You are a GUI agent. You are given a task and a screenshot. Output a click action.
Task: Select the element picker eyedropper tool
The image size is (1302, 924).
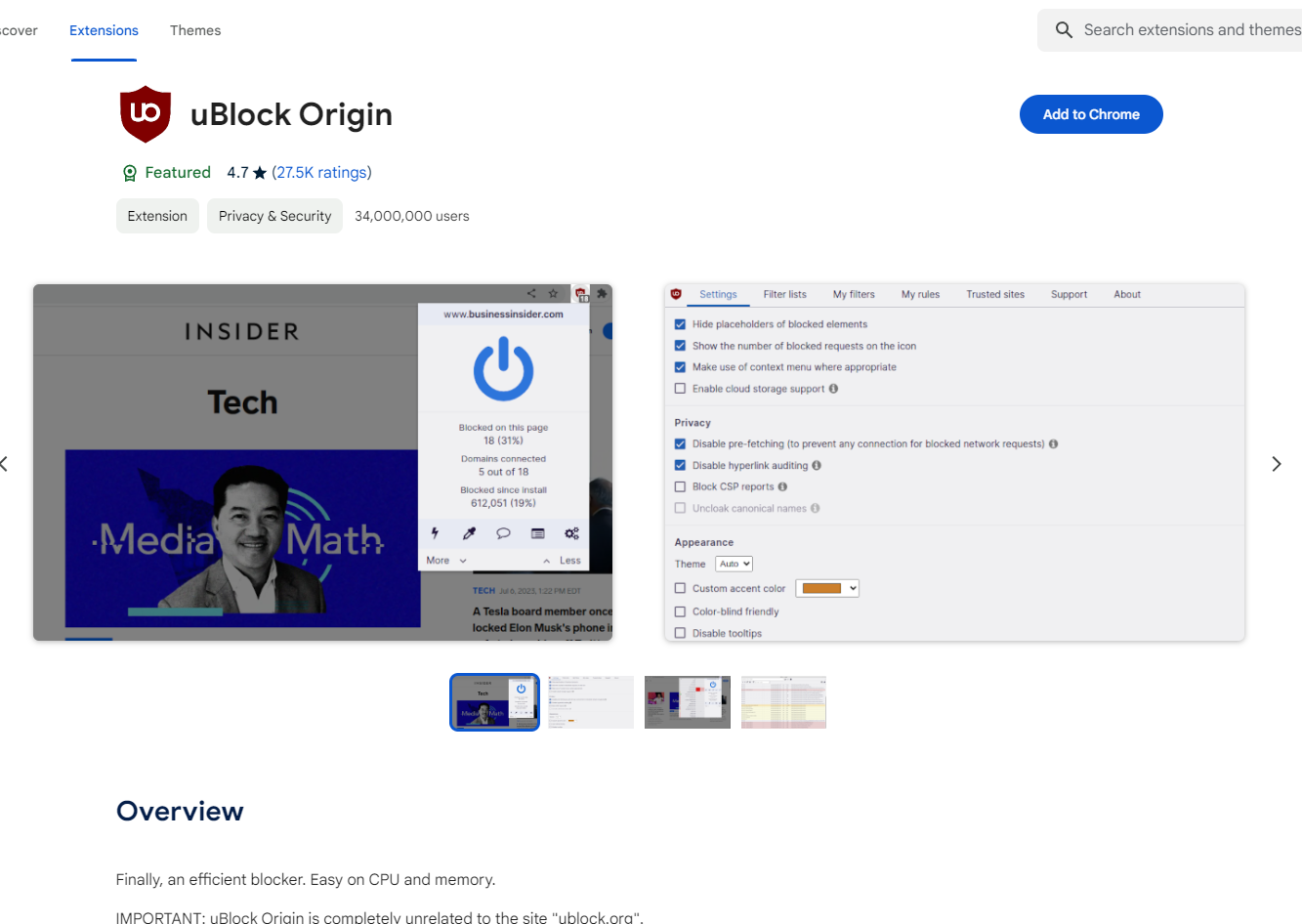point(469,533)
